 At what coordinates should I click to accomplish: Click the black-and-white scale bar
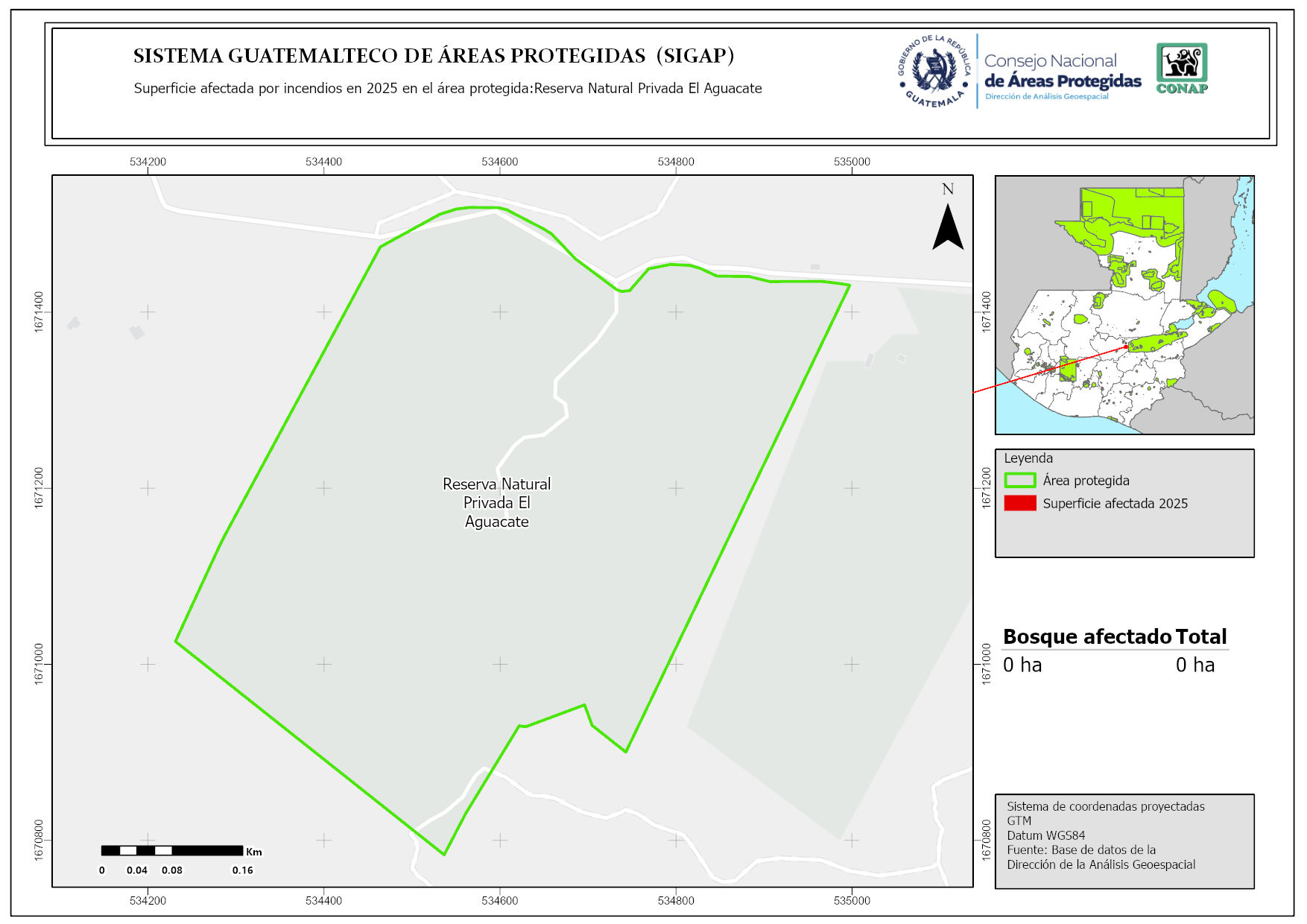172,850
